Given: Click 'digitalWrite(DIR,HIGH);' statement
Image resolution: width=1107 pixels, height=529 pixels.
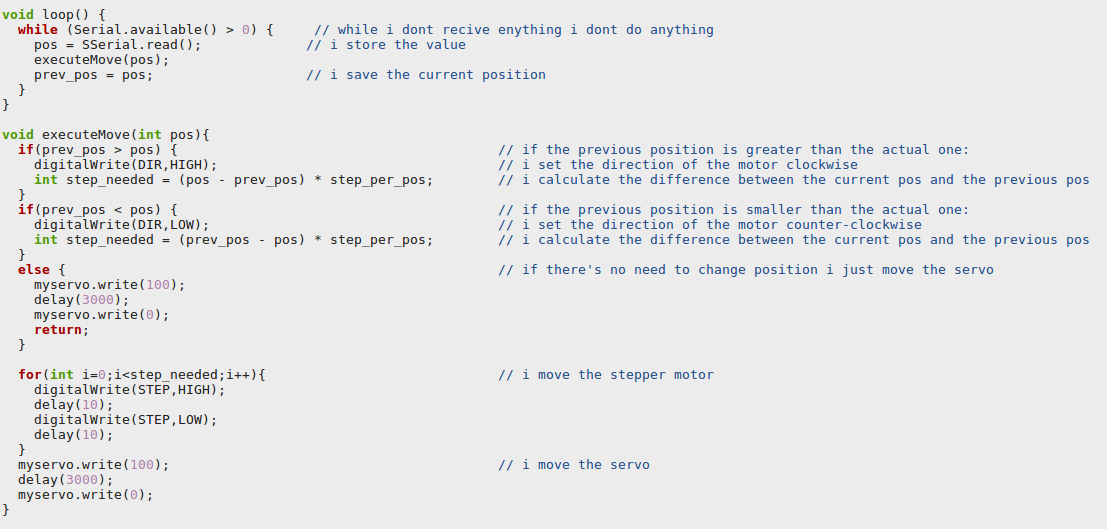Looking at the screenshot, I should [126, 165].
